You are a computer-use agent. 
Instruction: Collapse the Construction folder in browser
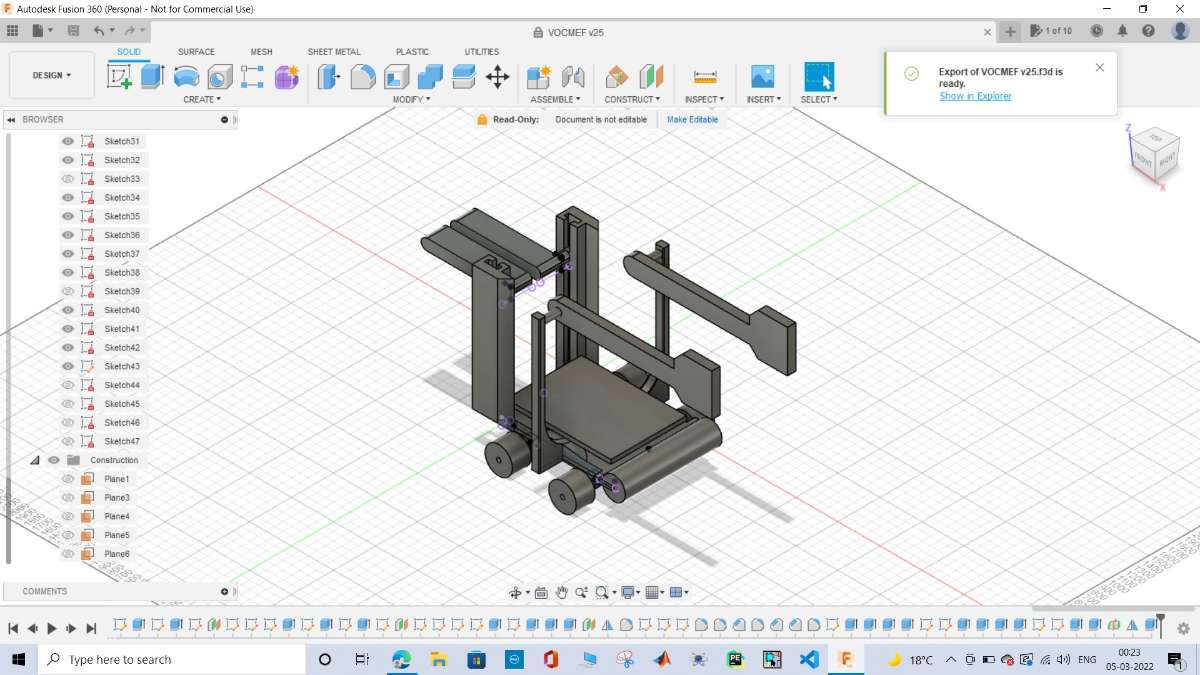pyautogui.click(x=35, y=460)
